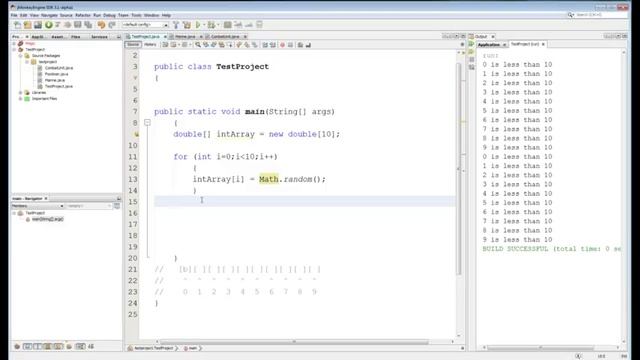Toggle the sixth Navigator filter button
Viewport: 640px width, 360px height.
[x=69, y=346]
